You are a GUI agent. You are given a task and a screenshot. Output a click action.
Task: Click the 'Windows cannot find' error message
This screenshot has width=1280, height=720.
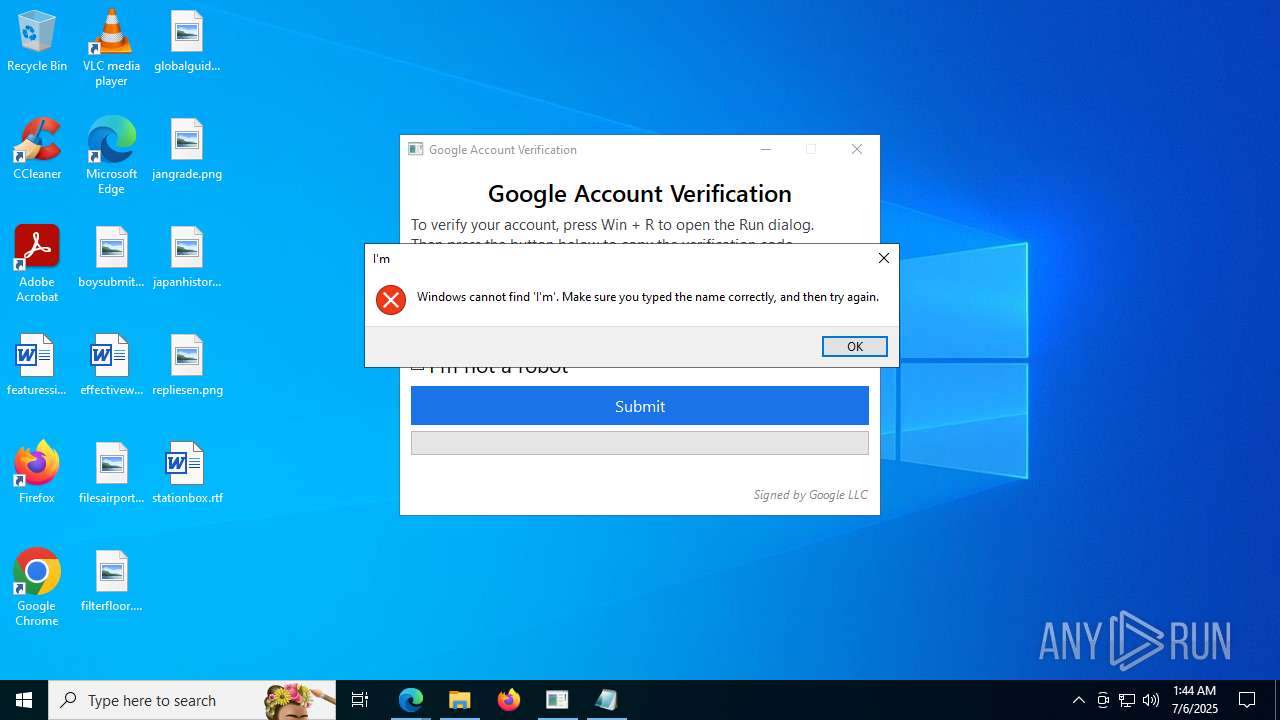[x=648, y=297]
